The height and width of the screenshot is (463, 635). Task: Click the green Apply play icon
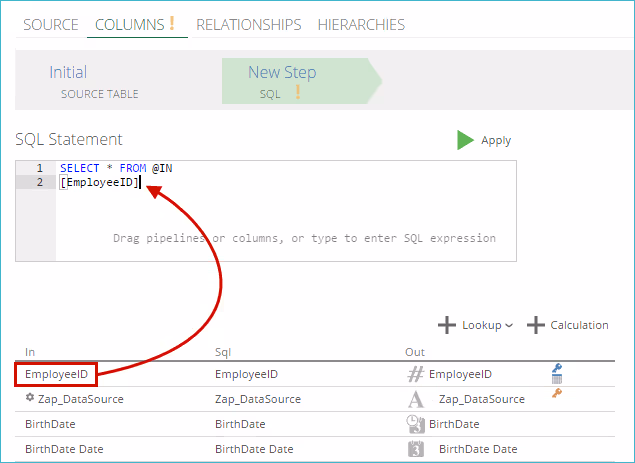pyautogui.click(x=465, y=140)
